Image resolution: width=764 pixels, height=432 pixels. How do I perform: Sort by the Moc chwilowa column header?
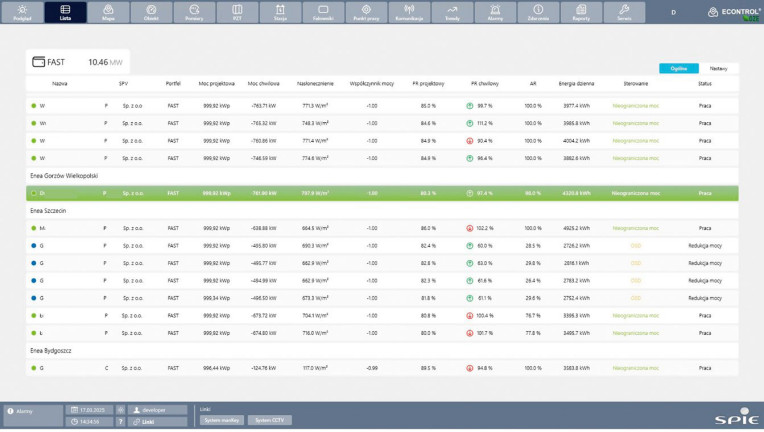click(x=264, y=84)
